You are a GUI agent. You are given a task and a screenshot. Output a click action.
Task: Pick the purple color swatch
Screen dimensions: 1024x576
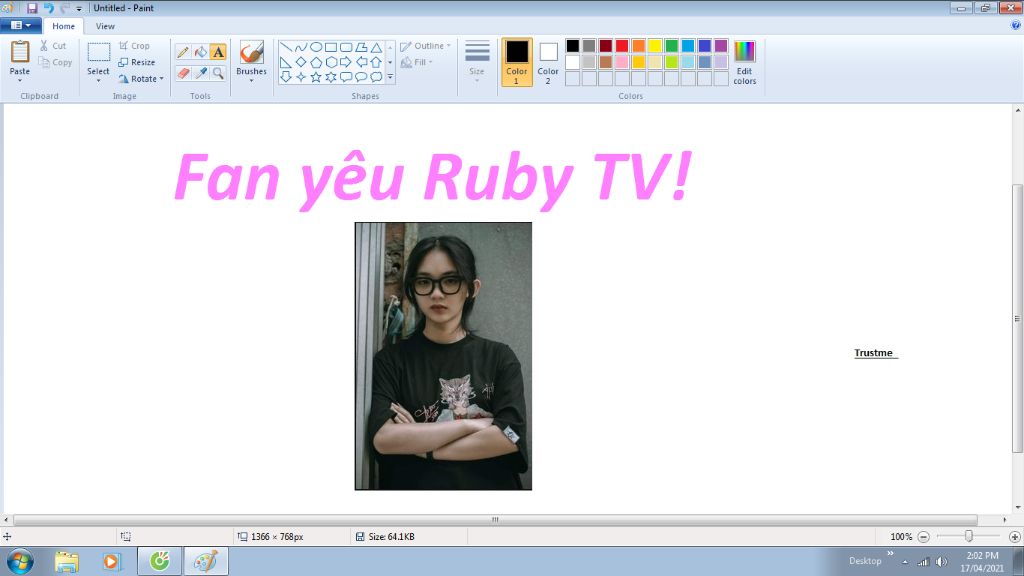click(721, 46)
